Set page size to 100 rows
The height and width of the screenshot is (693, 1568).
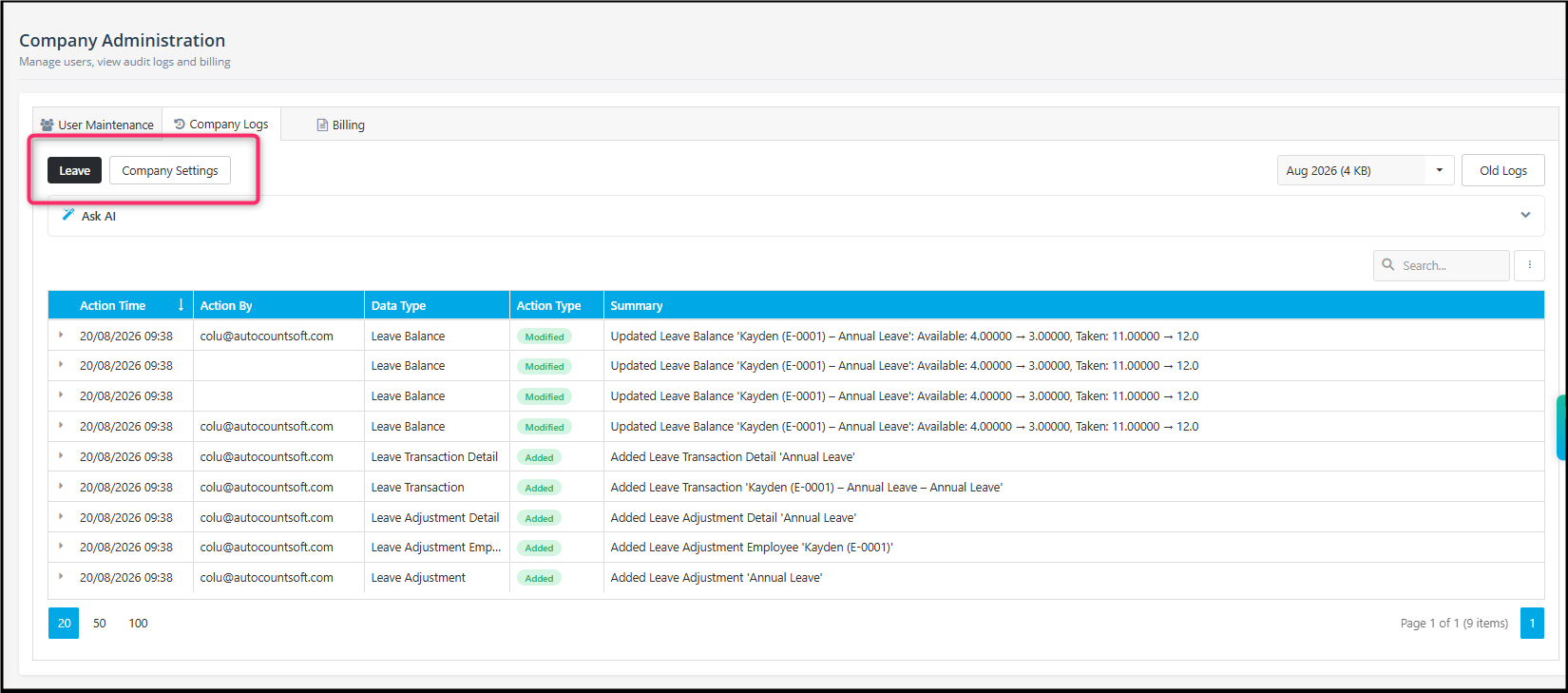coord(139,623)
